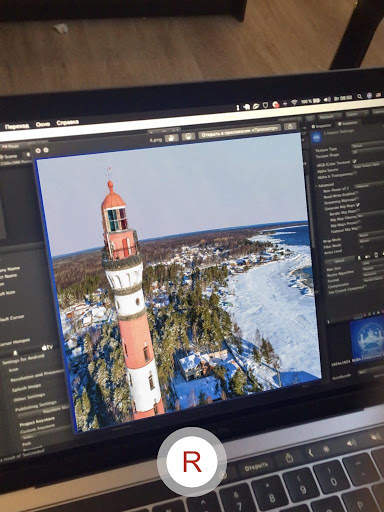Open the Переход menu in the menu bar
The height and width of the screenshot is (512, 384).
[x=17, y=126]
